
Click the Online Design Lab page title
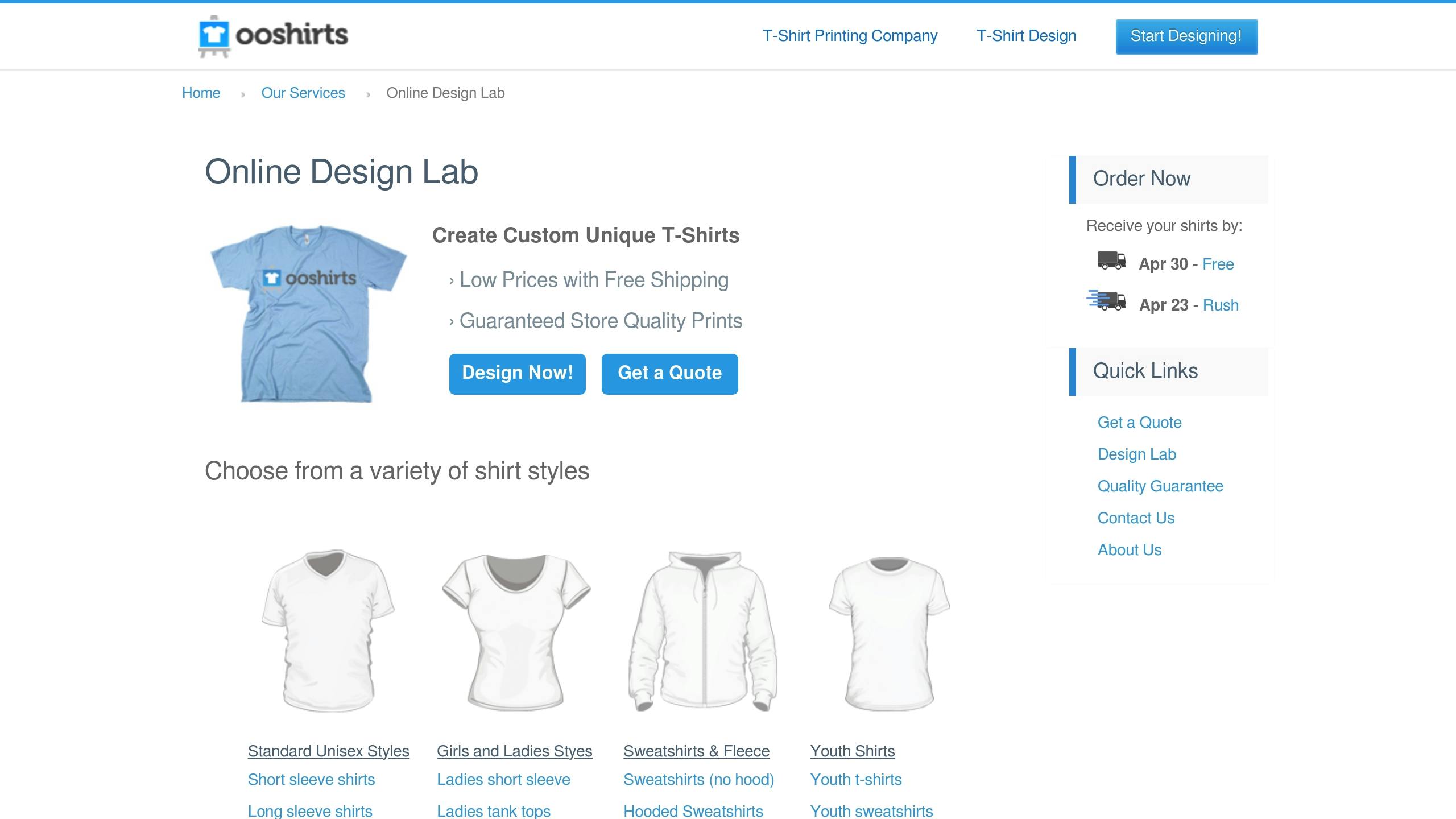(x=341, y=172)
